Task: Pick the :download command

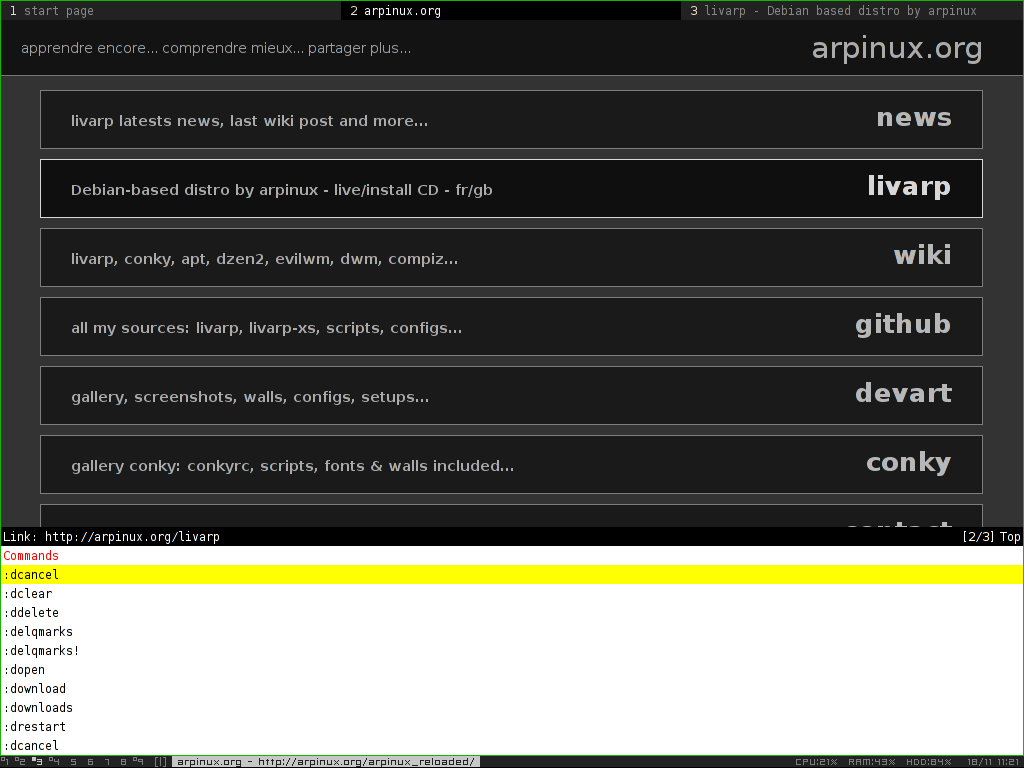Action: [512, 688]
